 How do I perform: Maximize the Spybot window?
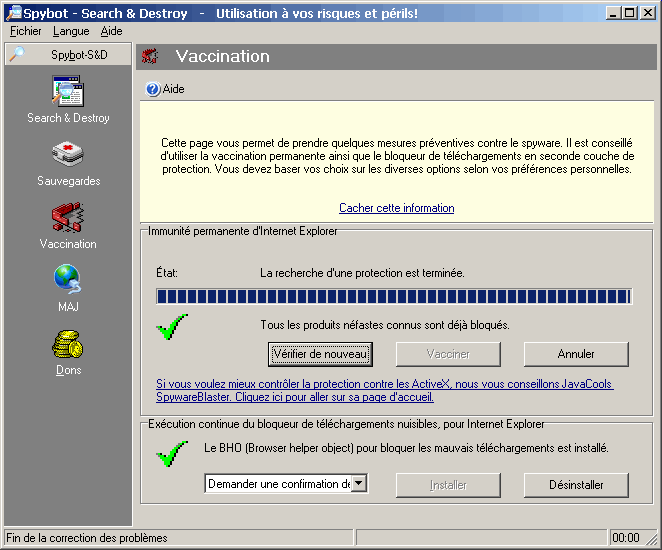[x=629, y=13]
